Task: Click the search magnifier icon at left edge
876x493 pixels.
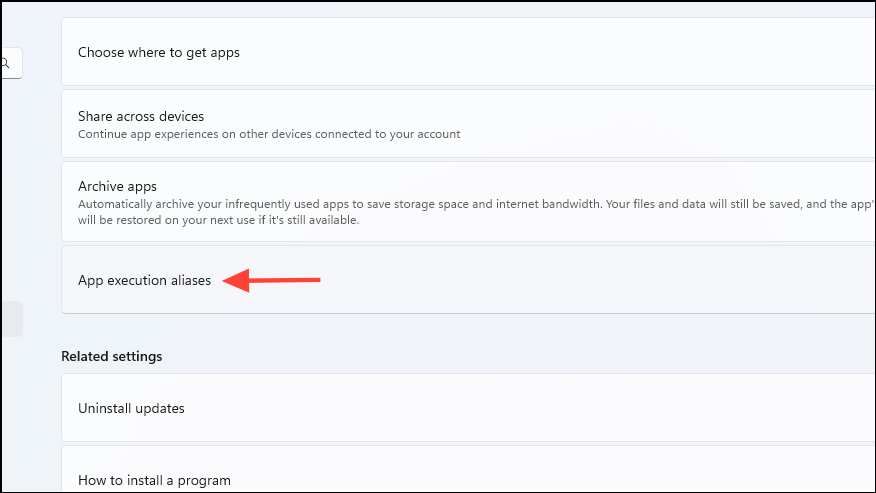Action: click(x=5, y=64)
